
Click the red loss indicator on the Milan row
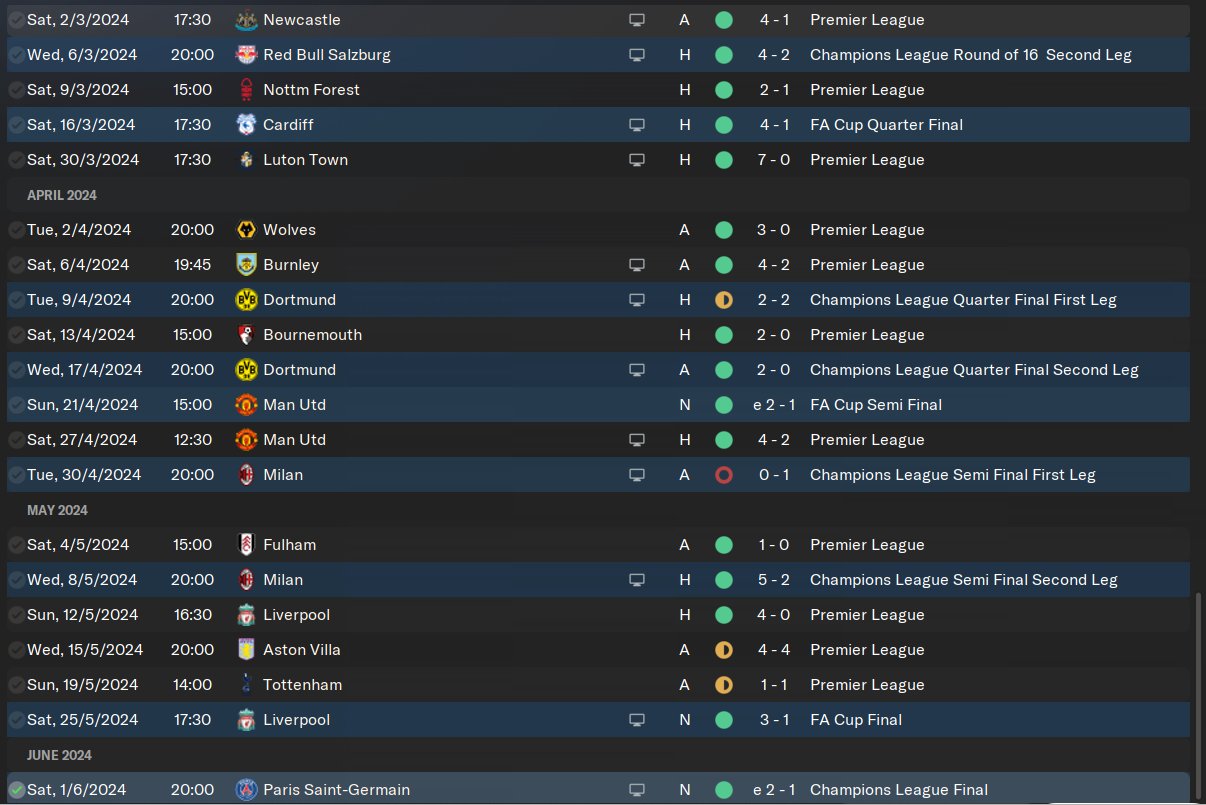(724, 475)
